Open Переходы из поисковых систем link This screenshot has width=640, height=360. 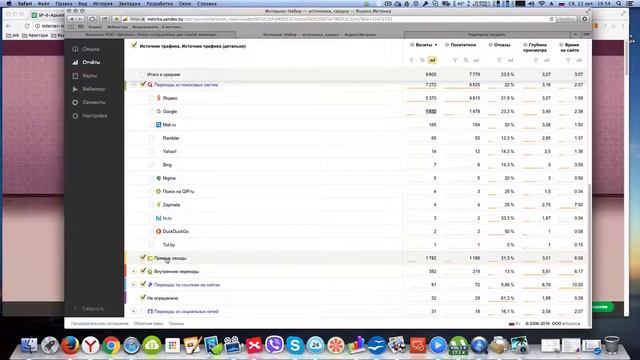tap(186, 85)
